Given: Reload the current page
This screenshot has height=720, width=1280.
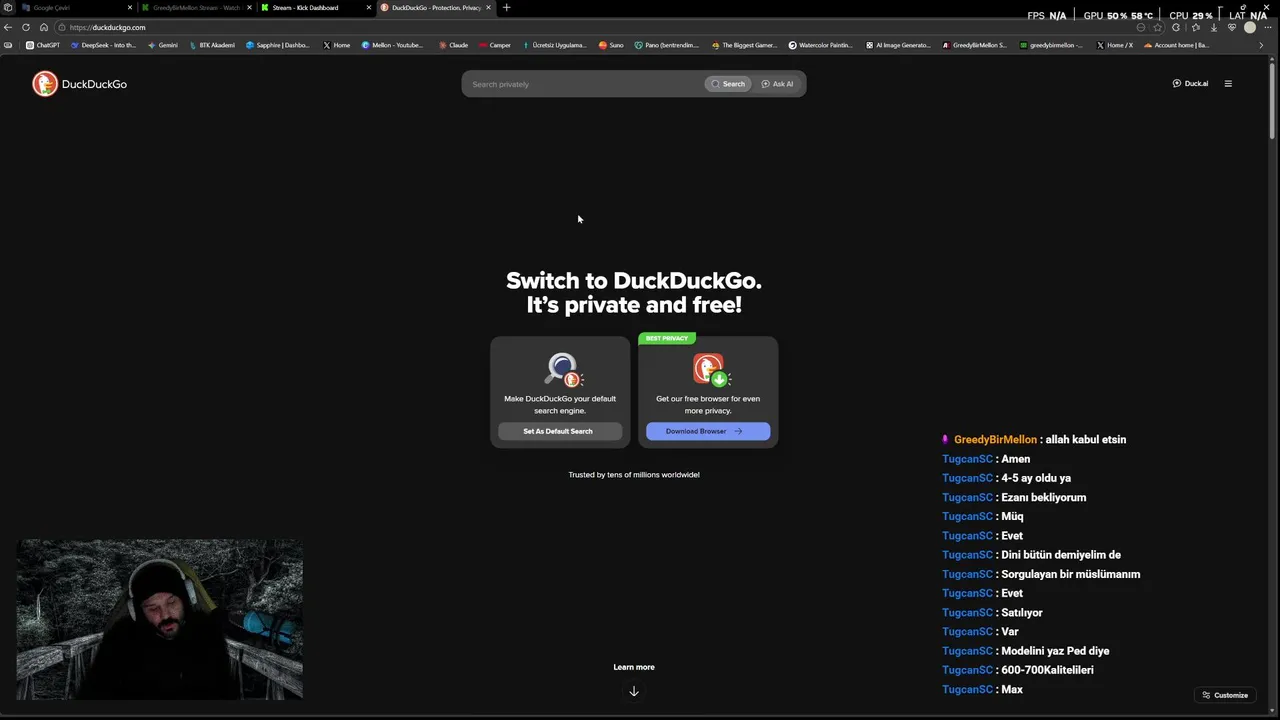Looking at the screenshot, I should (x=26, y=27).
